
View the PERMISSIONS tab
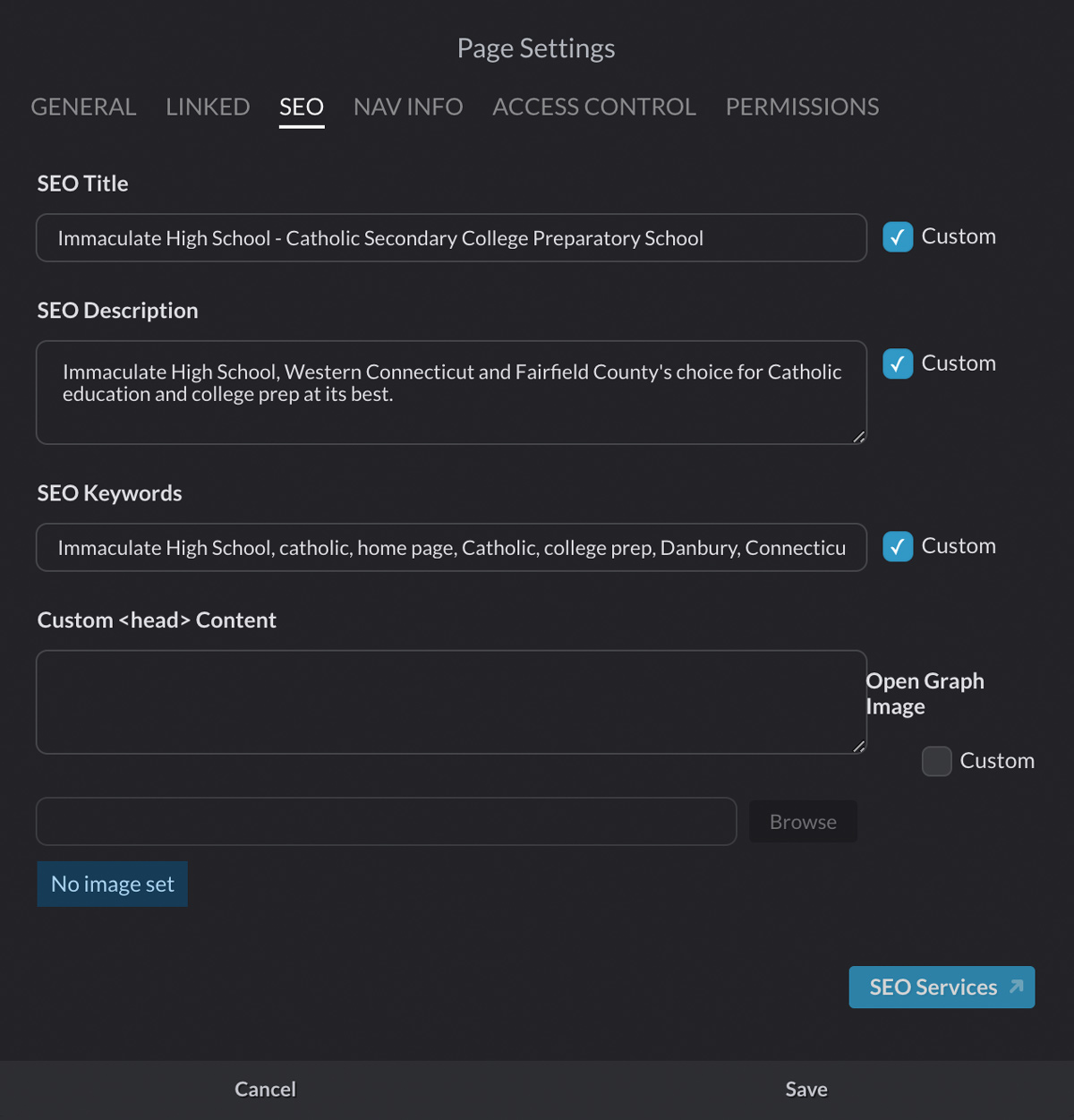tap(801, 107)
